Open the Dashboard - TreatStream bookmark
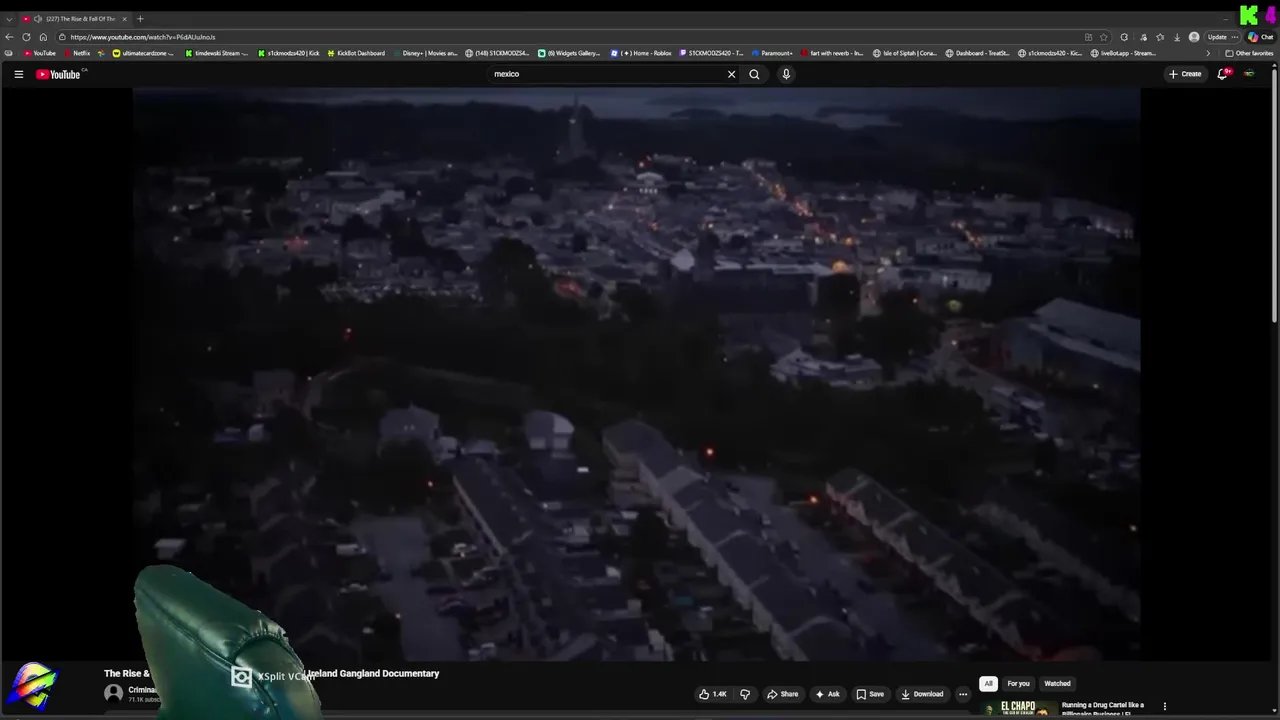 coord(977,53)
